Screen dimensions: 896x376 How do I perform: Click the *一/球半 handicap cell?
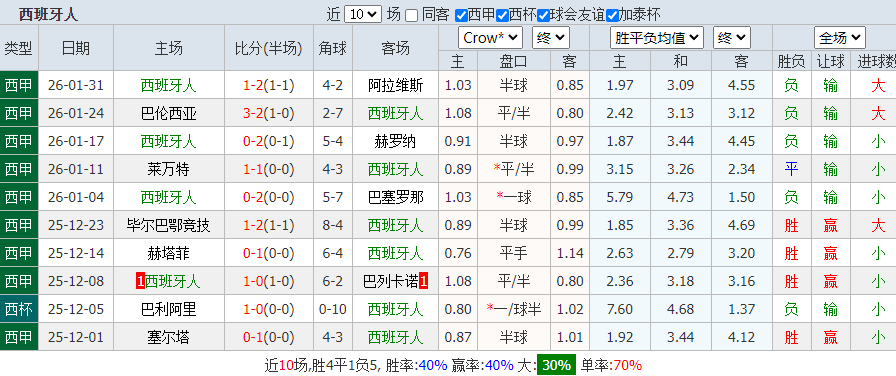click(x=514, y=309)
